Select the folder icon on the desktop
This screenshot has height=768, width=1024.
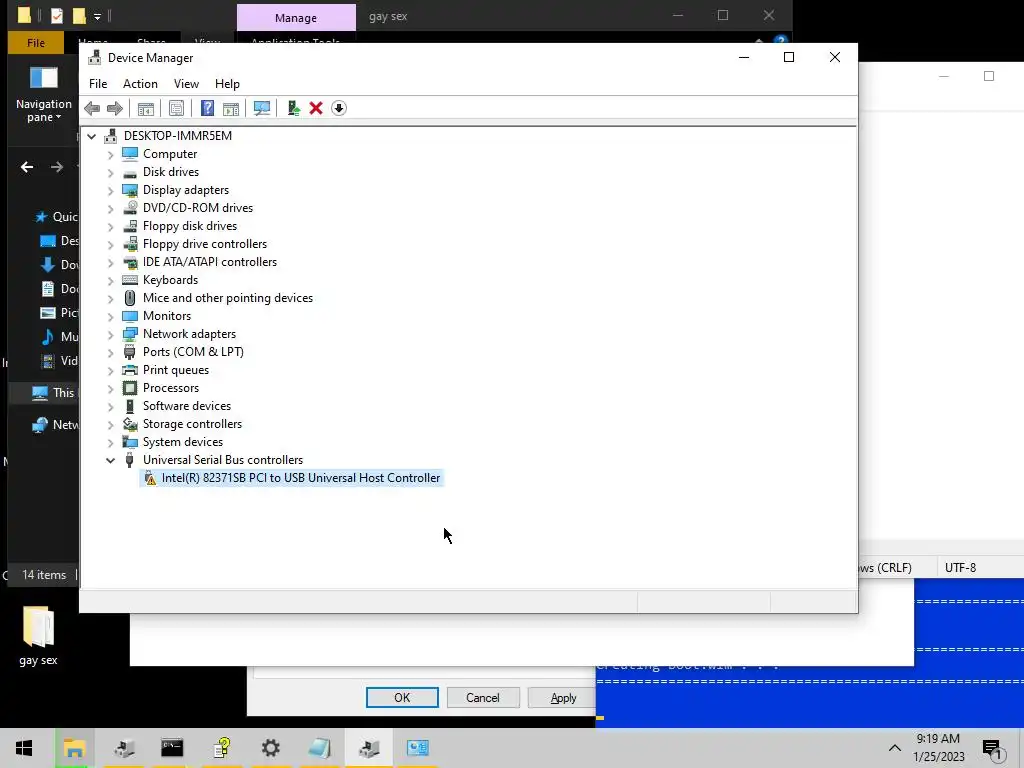(39, 626)
